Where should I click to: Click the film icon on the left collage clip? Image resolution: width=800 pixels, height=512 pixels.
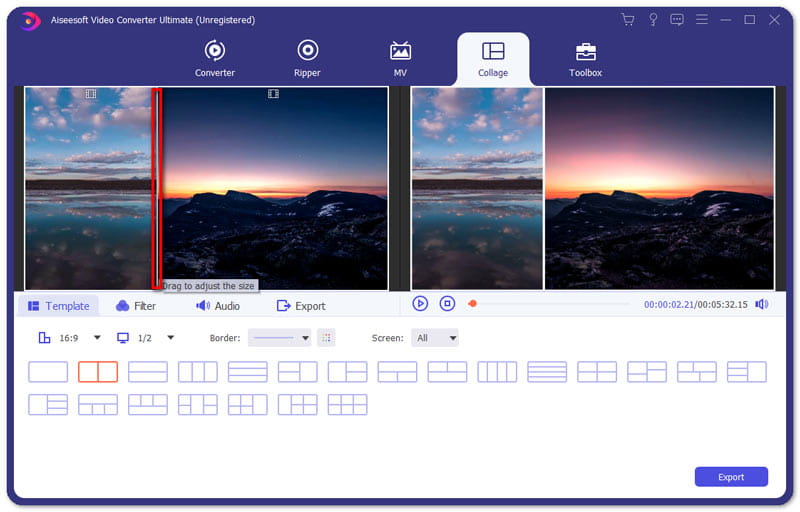point(91,94)
